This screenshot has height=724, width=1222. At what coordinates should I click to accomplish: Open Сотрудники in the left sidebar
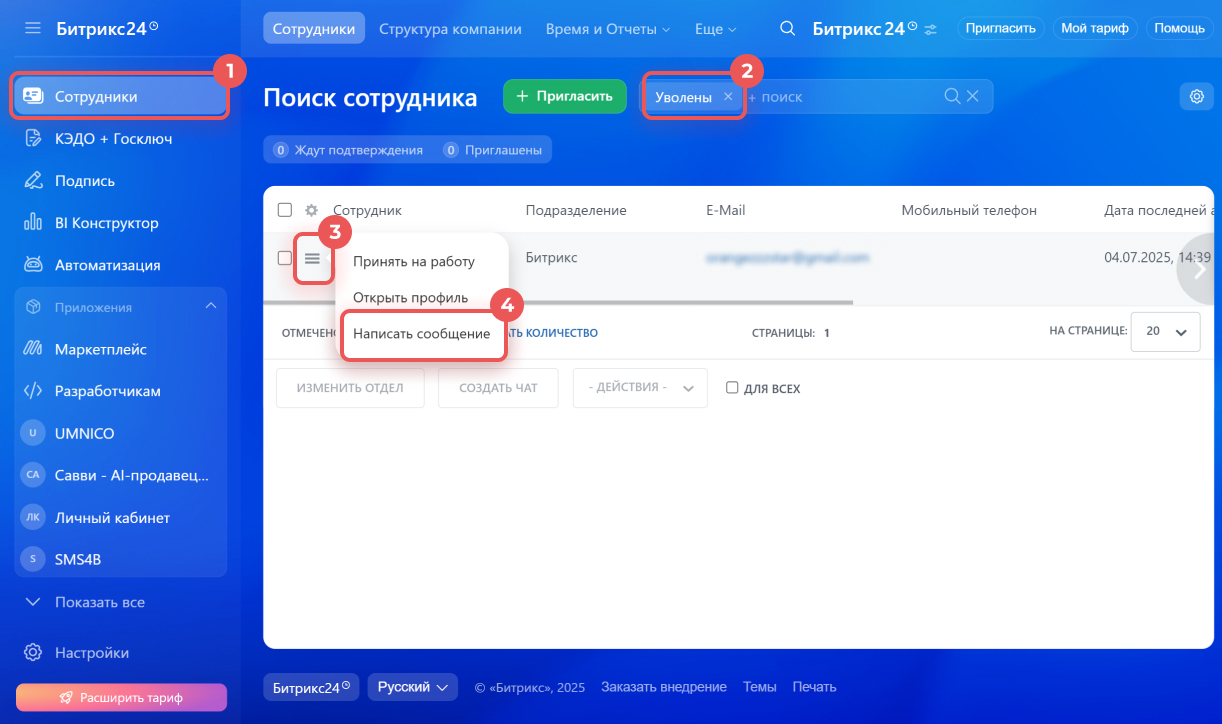120,97
